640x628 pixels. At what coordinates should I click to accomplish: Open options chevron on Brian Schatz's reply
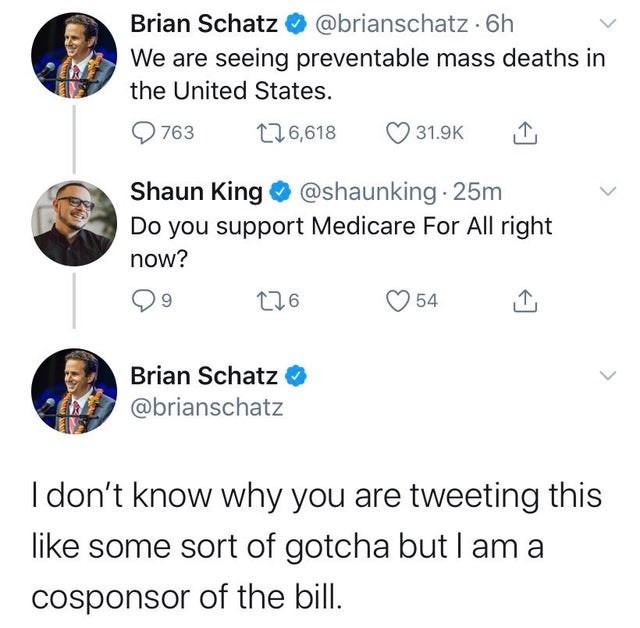point(607,377)
